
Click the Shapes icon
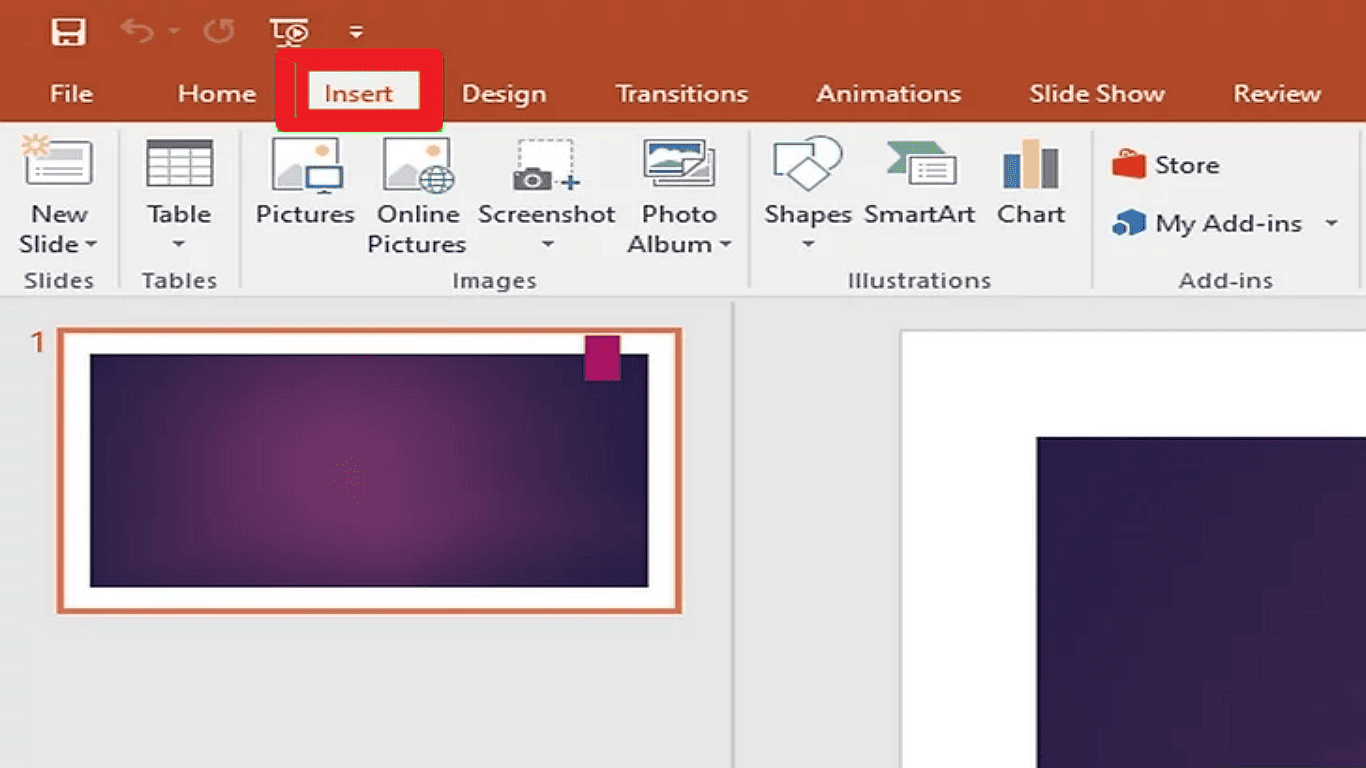pos(808,163)
